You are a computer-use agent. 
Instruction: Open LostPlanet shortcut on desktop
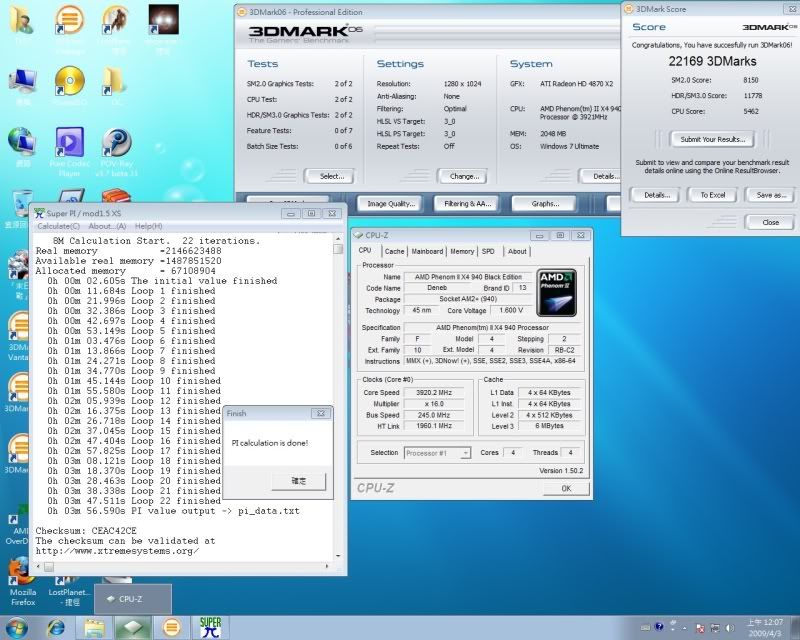[69, 592]
